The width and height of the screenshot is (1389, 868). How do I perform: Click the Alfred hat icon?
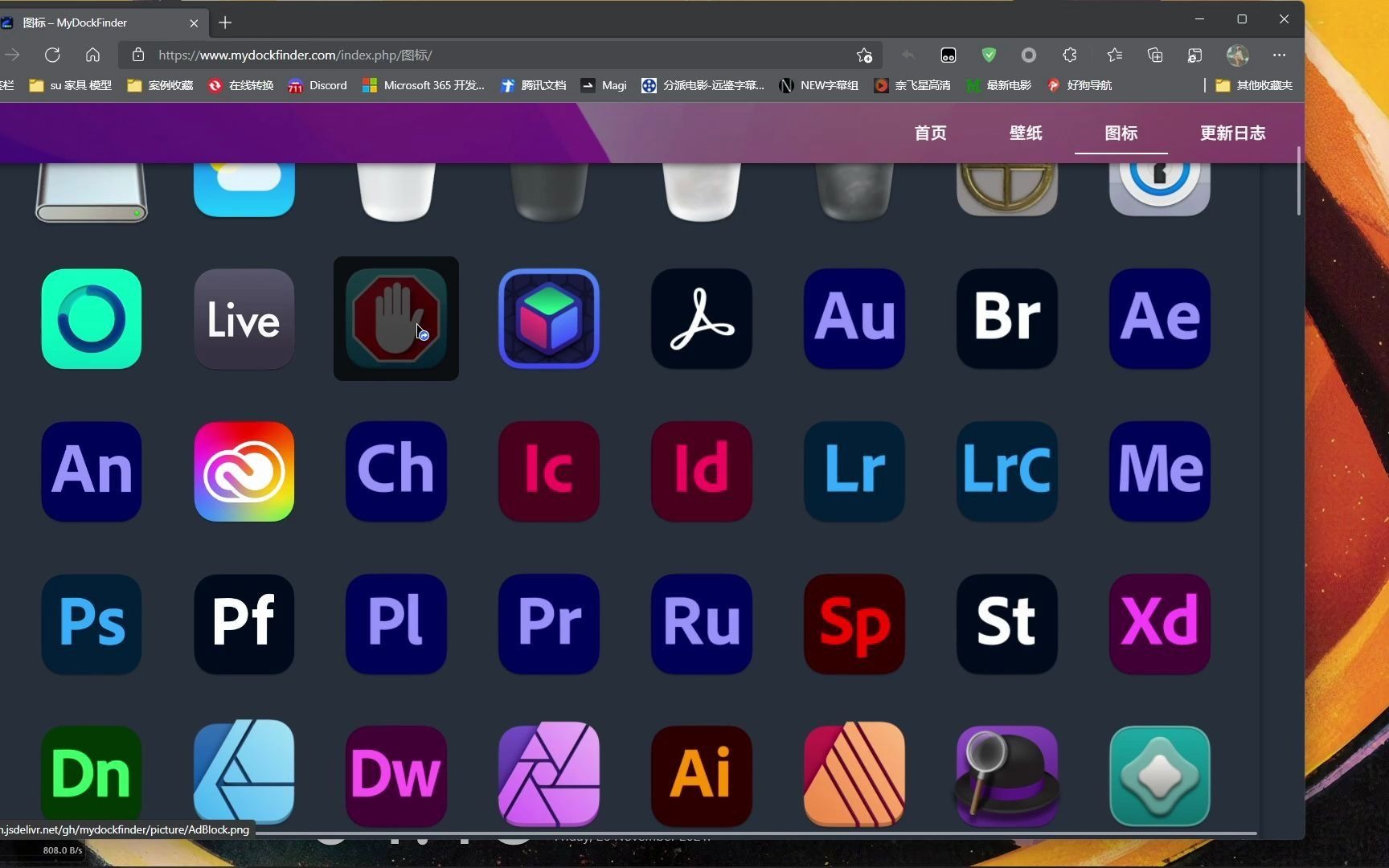tap(1006, 776)
